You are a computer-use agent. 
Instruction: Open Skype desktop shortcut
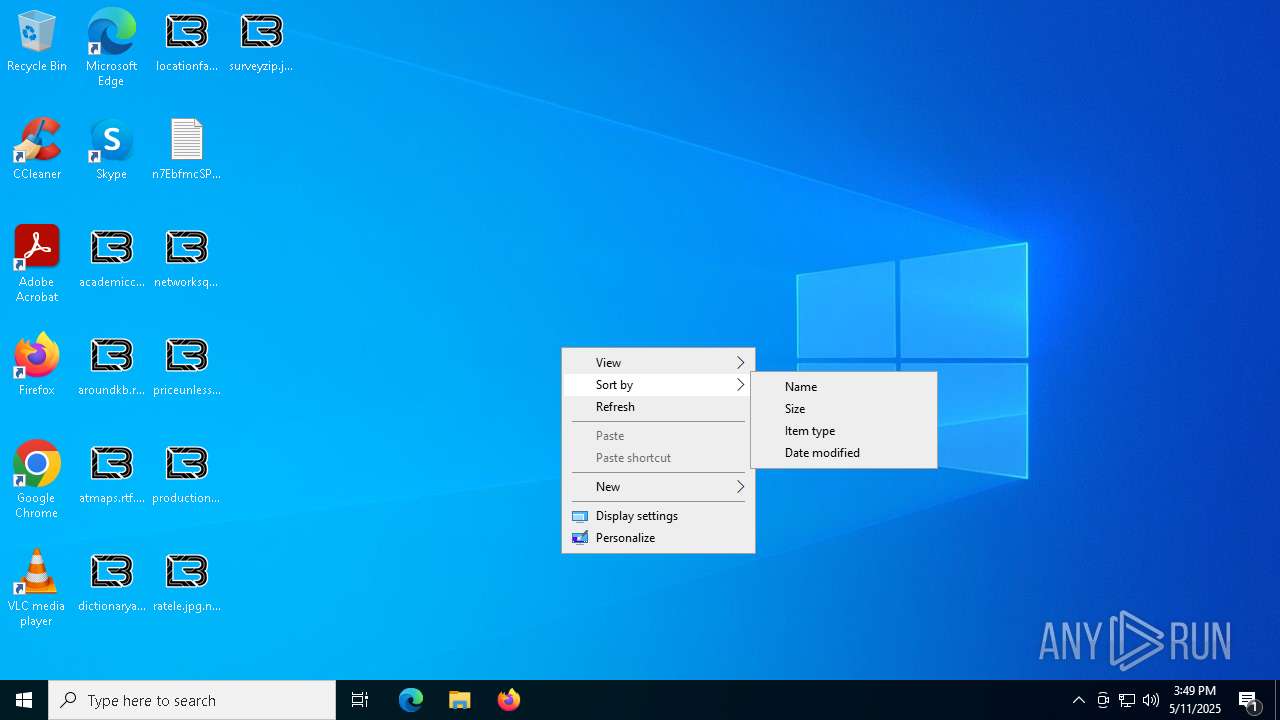(x=111, y=150)
